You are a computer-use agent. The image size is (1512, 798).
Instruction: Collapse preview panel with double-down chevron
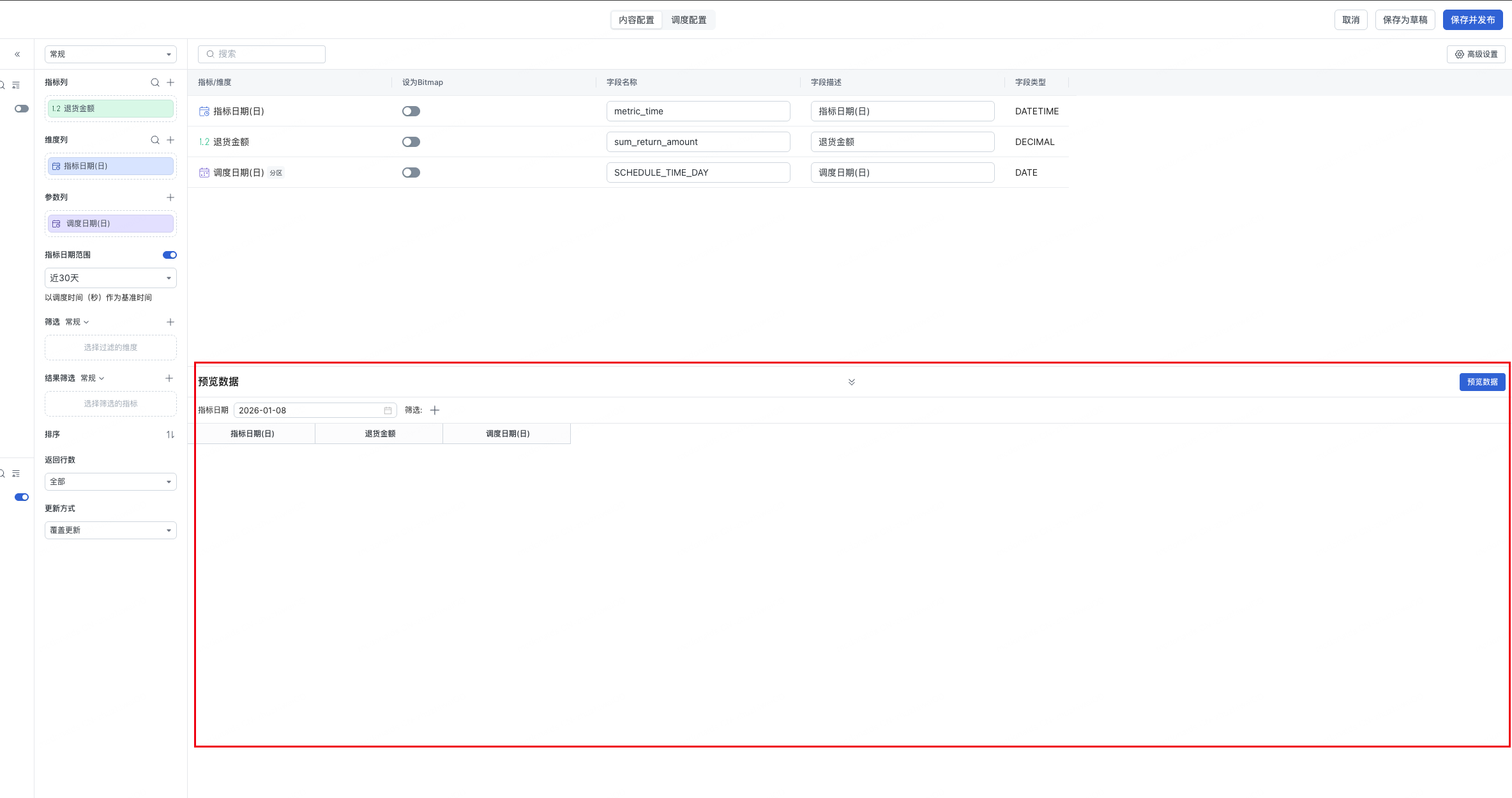851,382
